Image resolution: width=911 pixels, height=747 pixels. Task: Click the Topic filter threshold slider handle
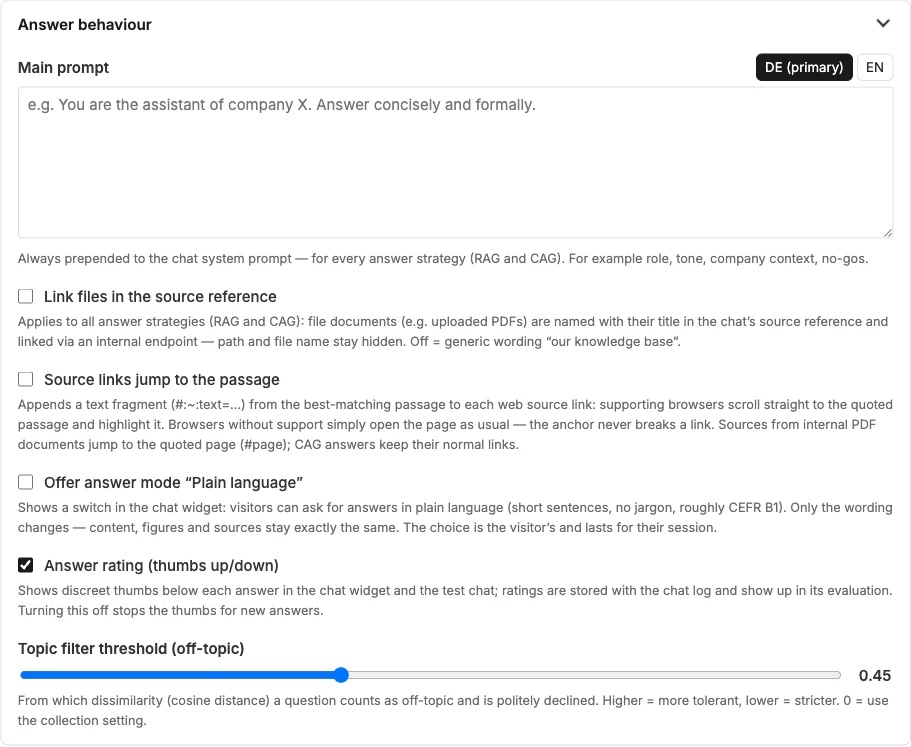[341, 675]
